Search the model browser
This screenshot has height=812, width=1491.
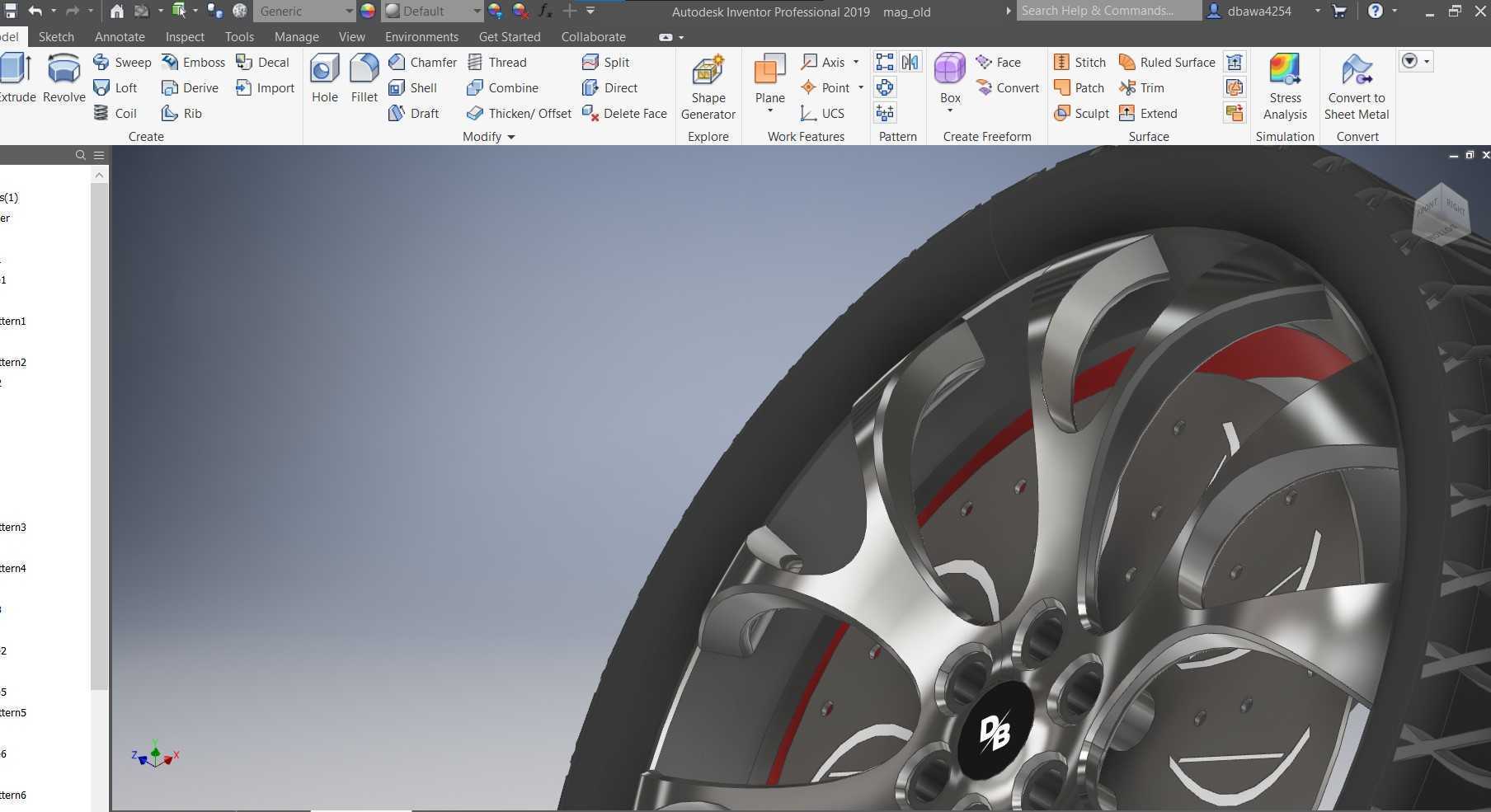tap(80, 155)
